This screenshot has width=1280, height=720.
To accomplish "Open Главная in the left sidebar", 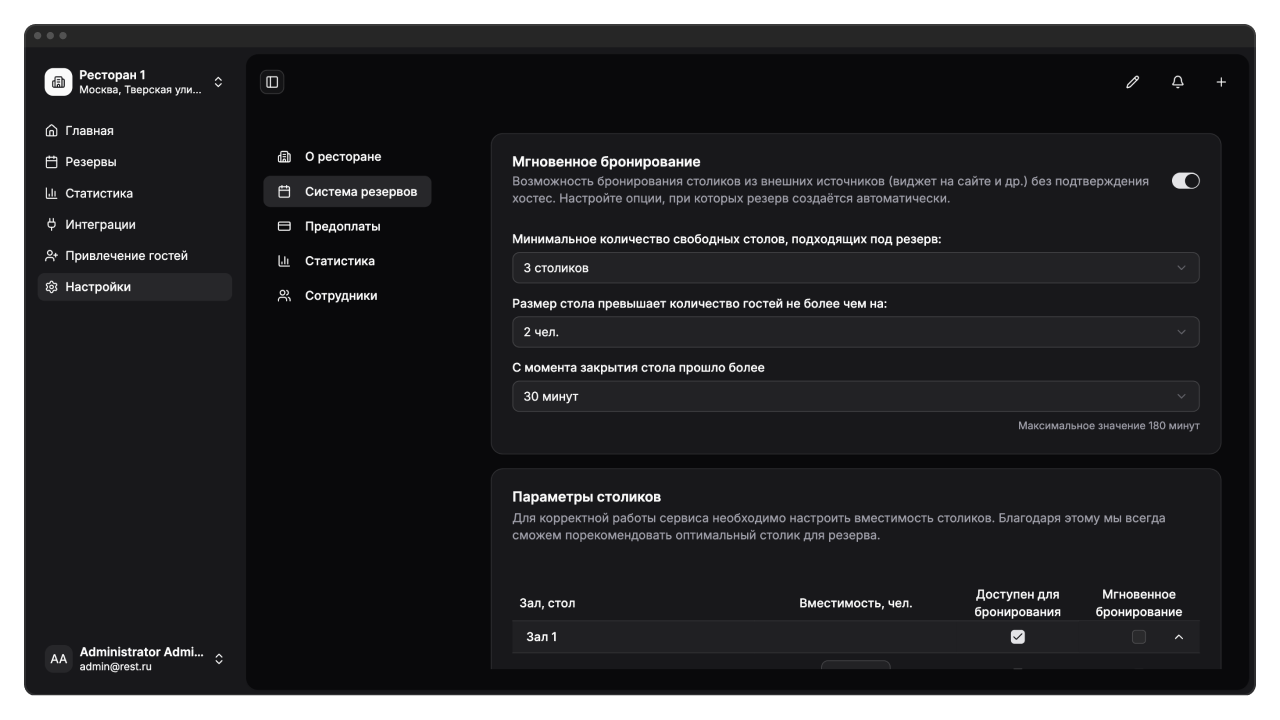I will click(x=89, y=131).
